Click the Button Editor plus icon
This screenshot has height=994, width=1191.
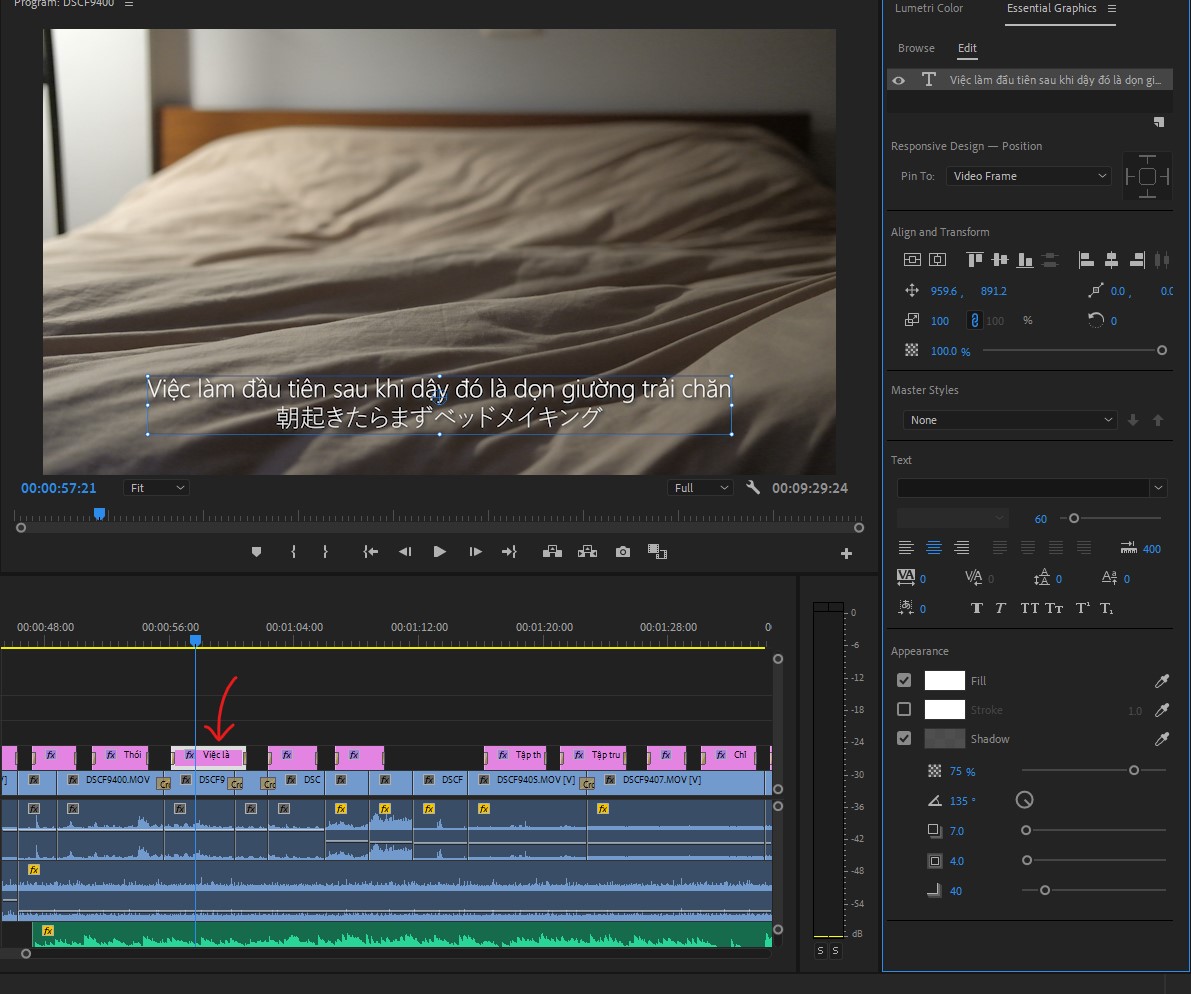tap(846, 553)
